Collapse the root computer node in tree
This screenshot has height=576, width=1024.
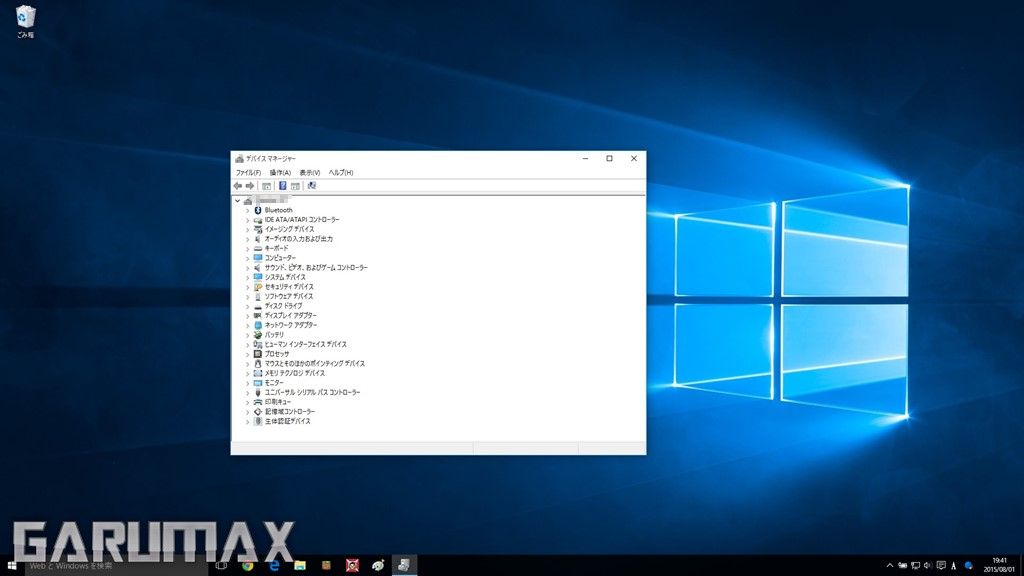click(x=237, y=200)
